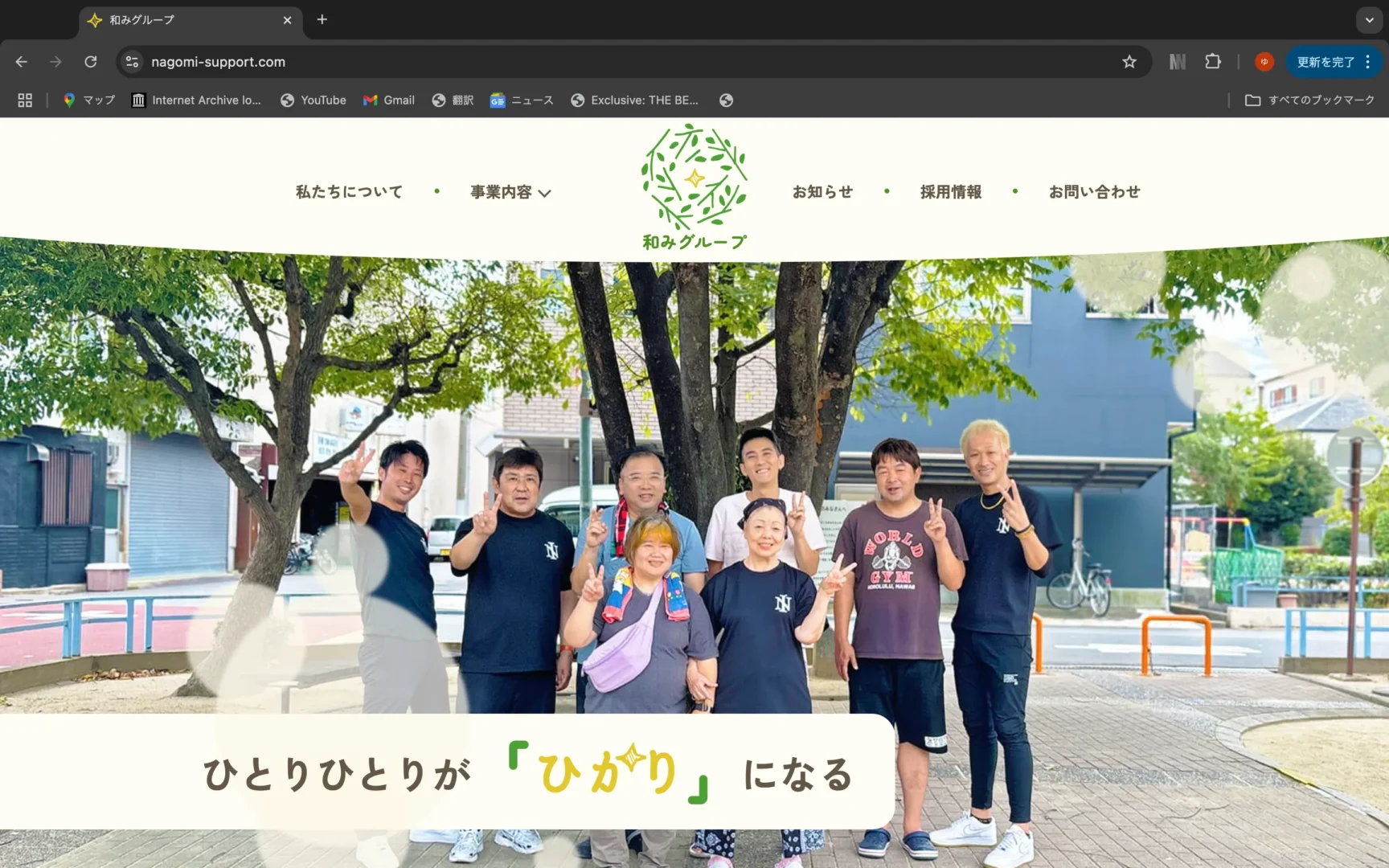Open the YouTube bookmark
Screen dimensions: 1389x868
pos(313,100)
